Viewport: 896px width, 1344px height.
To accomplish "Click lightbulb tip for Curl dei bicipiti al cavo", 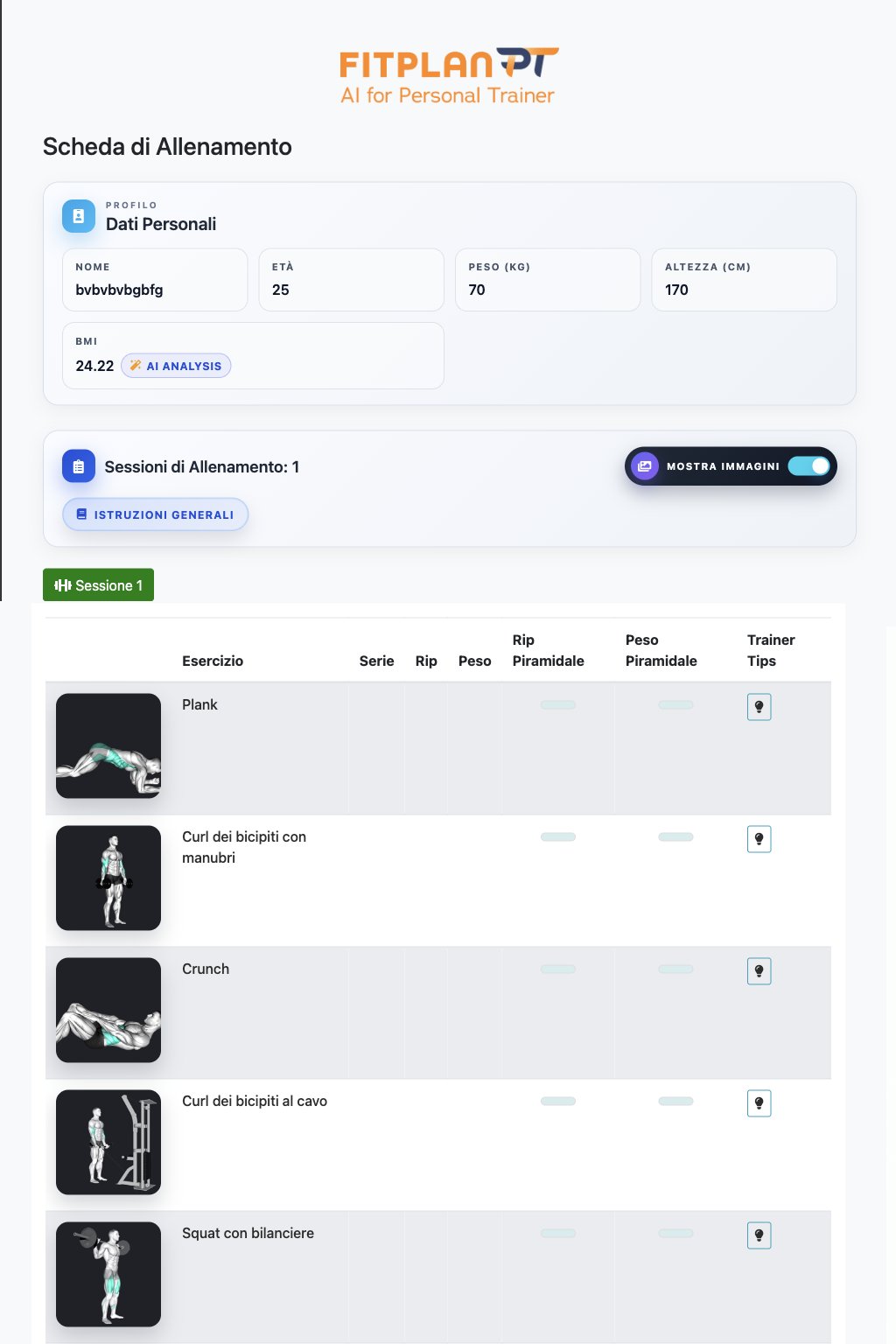I will (759, 1103).
